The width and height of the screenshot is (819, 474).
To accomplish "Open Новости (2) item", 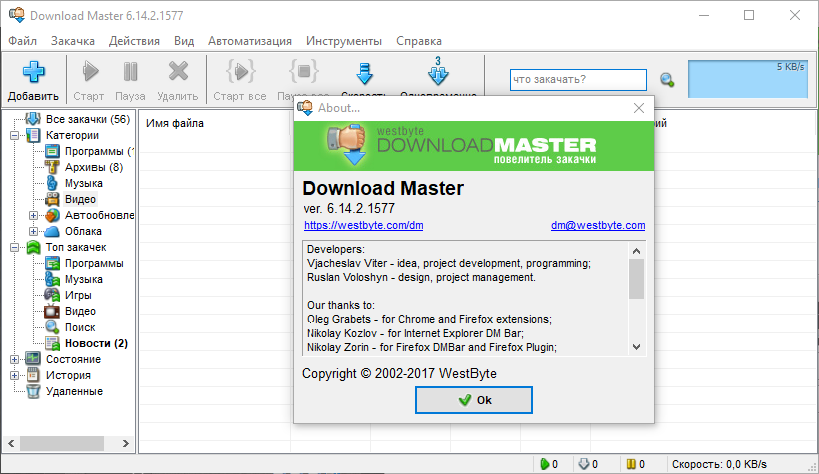I will pyautogui.click(x=96, y=343).
